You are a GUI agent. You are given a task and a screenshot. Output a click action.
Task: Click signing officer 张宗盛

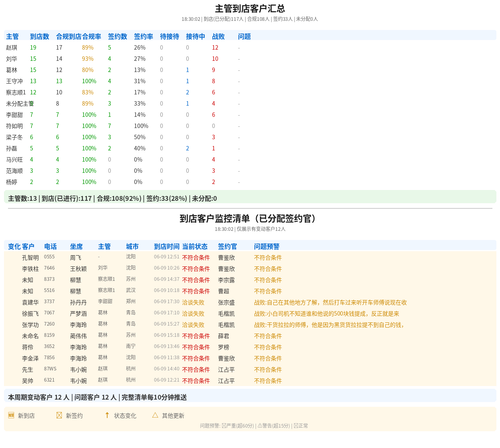[226, 302]
